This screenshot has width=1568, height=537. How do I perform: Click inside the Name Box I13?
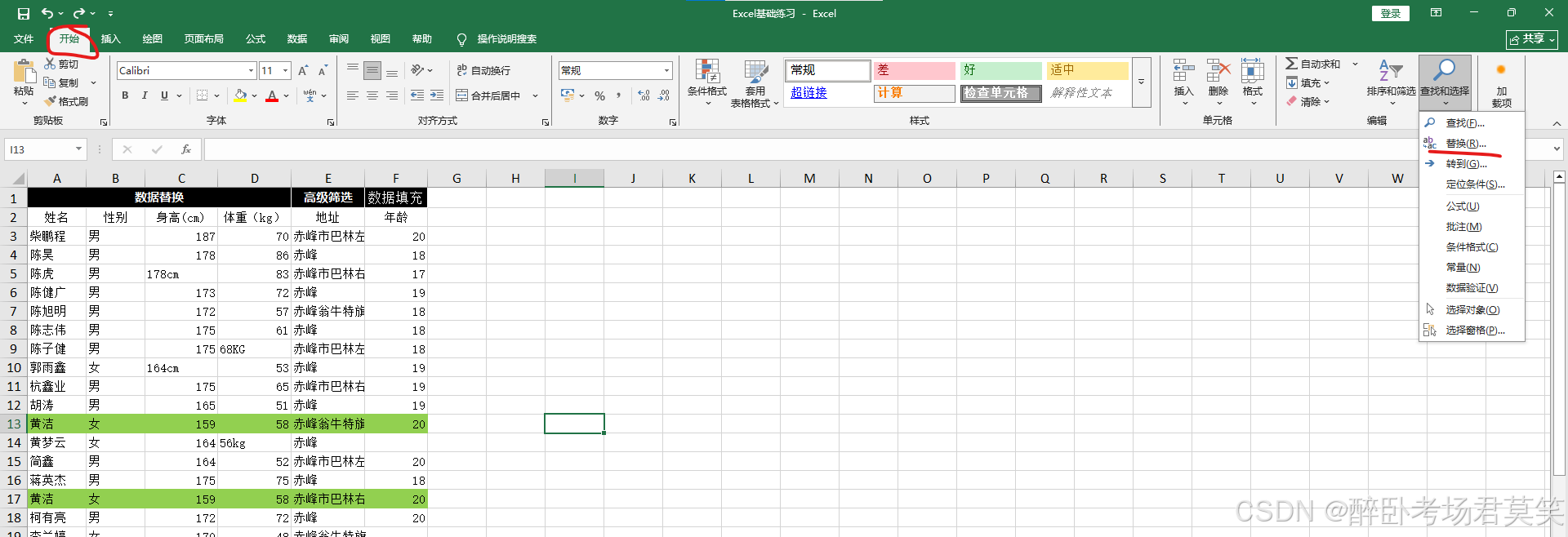pos(39,149)
